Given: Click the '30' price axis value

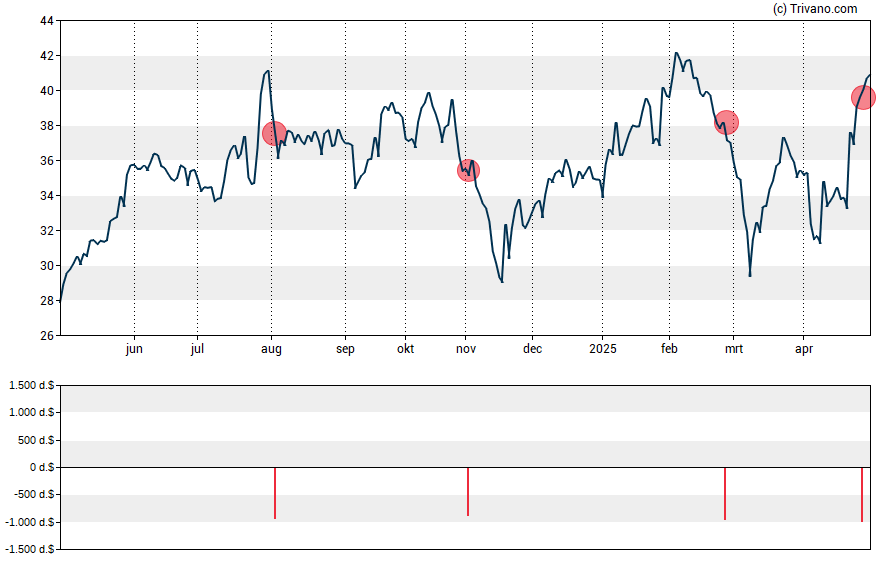Looking at the screenshot, I should point(47,266).
